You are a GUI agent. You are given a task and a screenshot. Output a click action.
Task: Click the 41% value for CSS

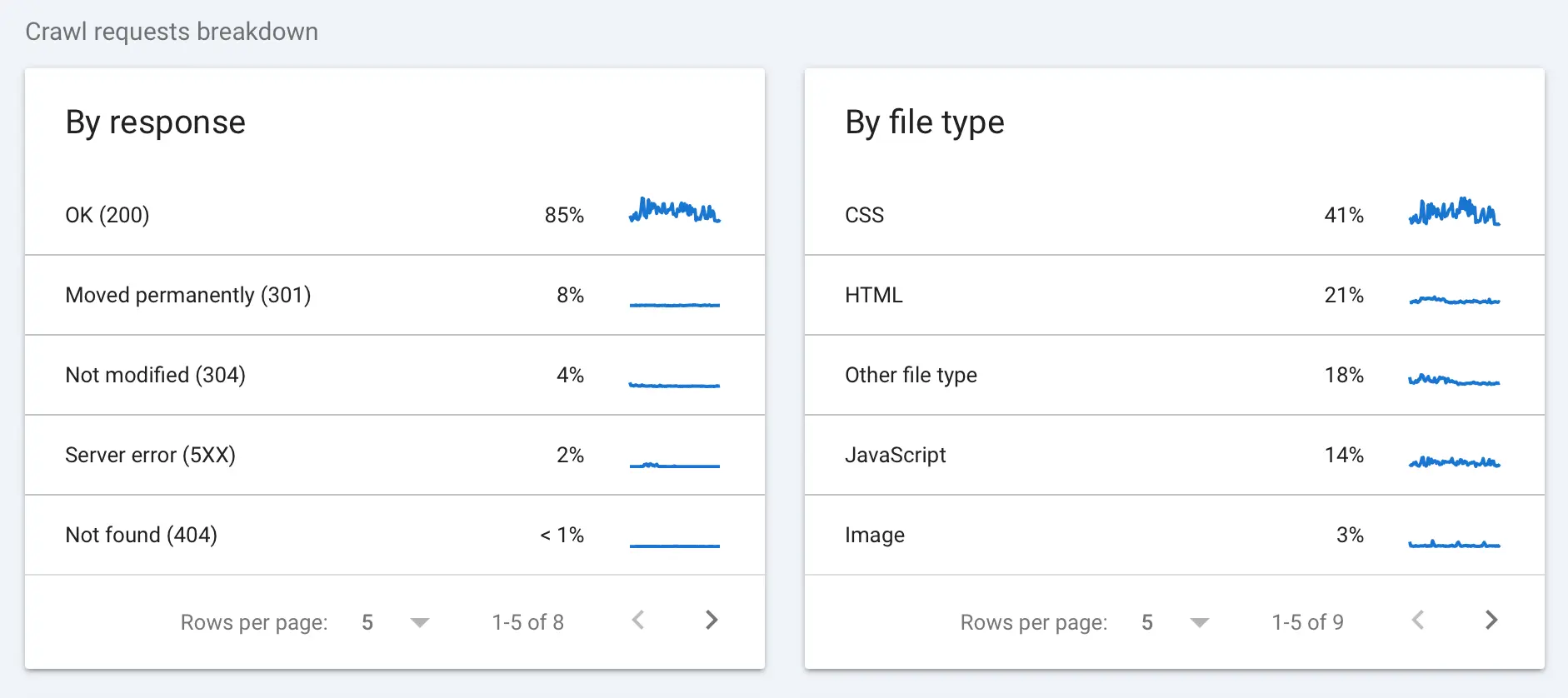[x=1343, y=215]
